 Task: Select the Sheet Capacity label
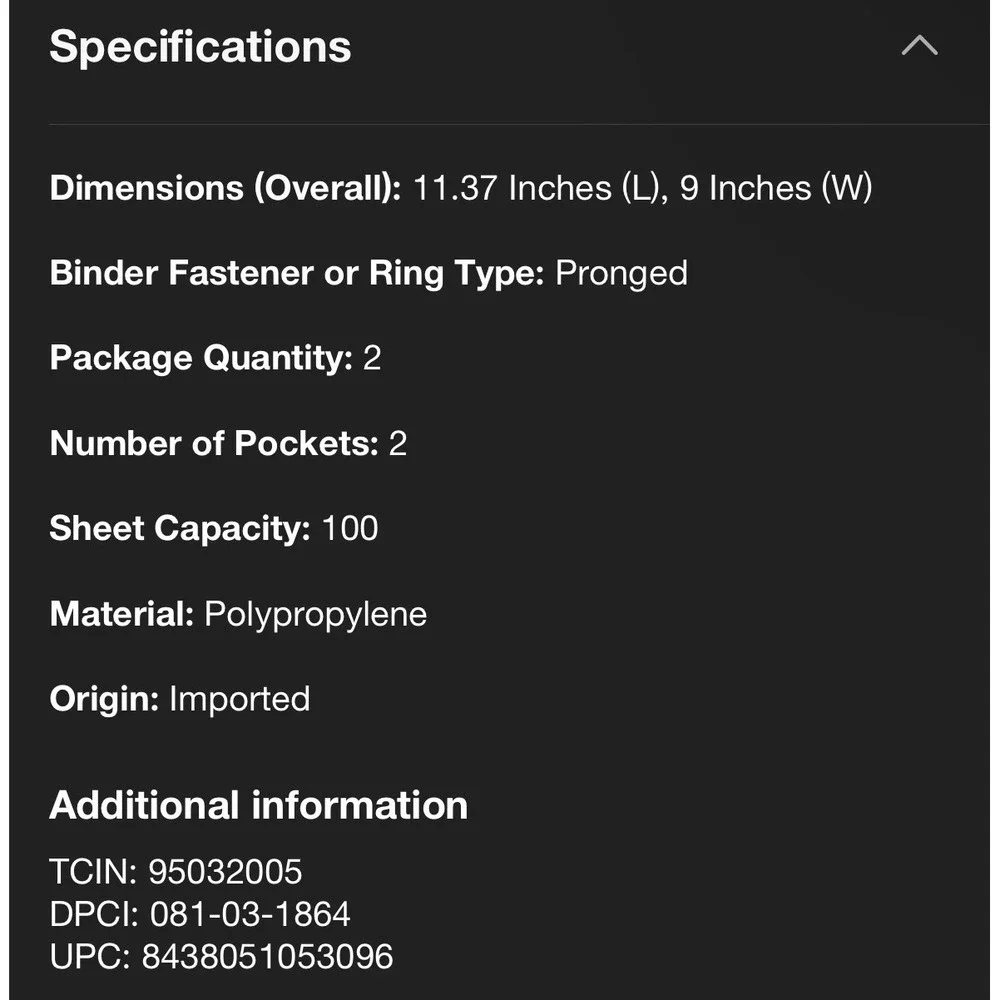click(179, 528)
